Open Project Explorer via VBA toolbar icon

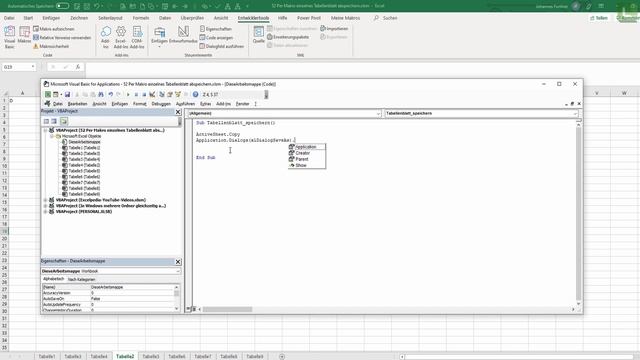(162, 94)
